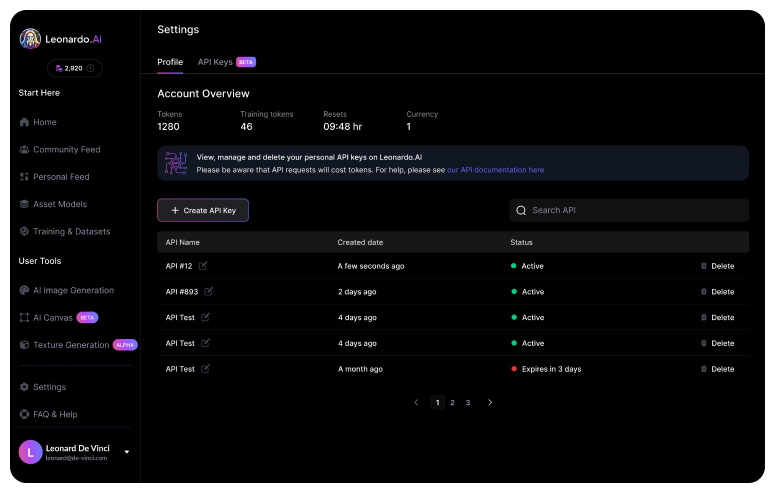Image resolution: width=775 pixels, height=493 pixels.
Task: Click the info icon beside 2,920 tokens
Action: pos(90,68)
